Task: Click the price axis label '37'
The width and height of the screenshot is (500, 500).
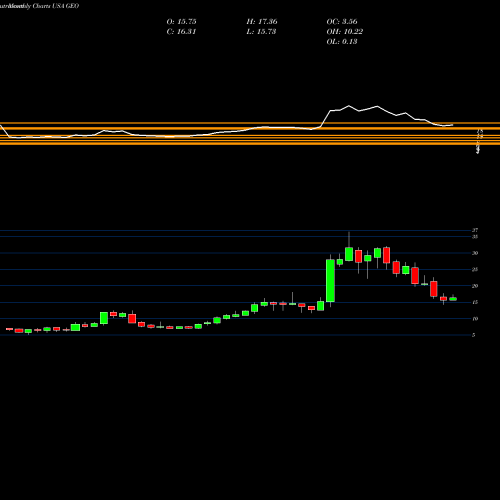Action: tap(475, 230)
